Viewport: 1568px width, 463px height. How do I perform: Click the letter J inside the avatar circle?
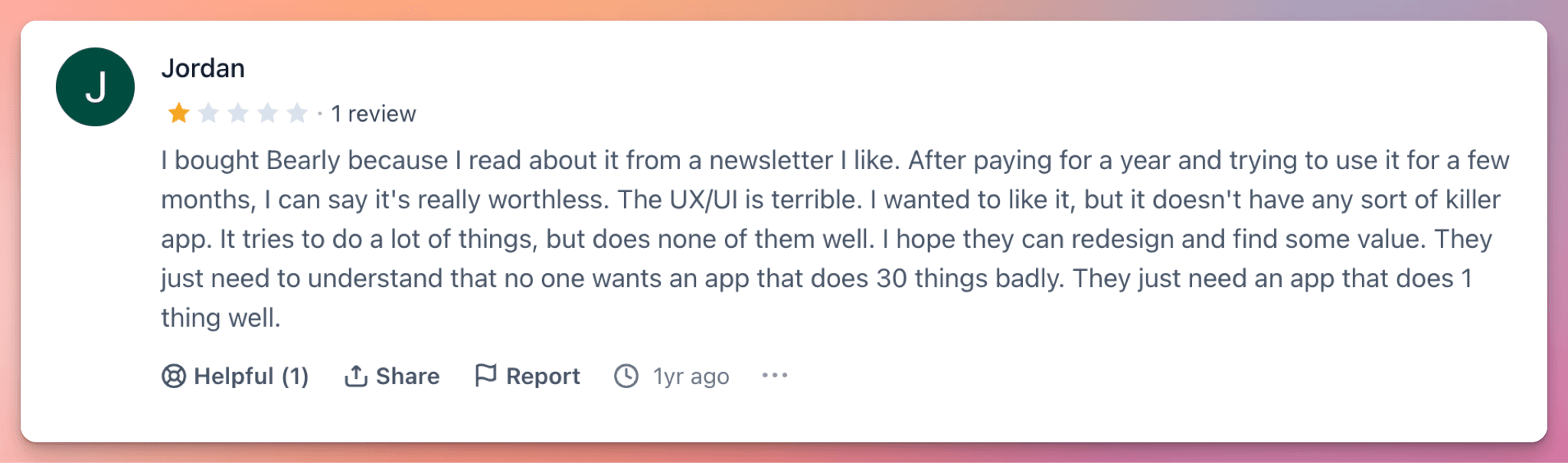pos(95,86)
